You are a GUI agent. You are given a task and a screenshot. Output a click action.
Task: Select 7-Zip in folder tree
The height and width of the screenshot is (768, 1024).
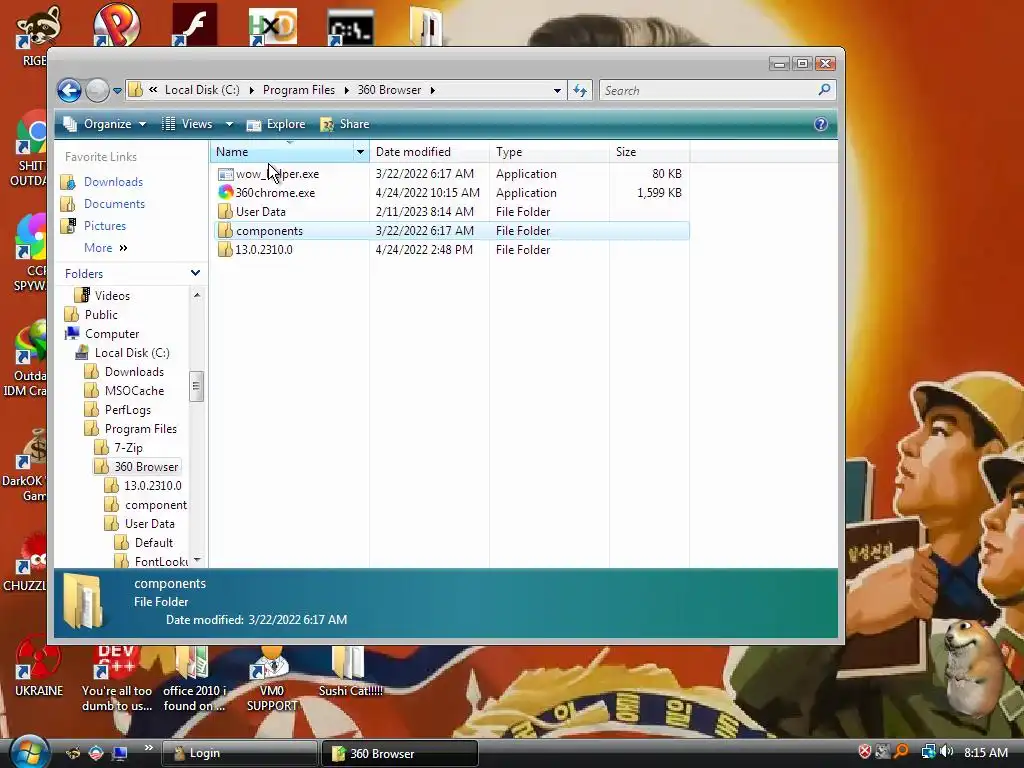pos(128,448)
